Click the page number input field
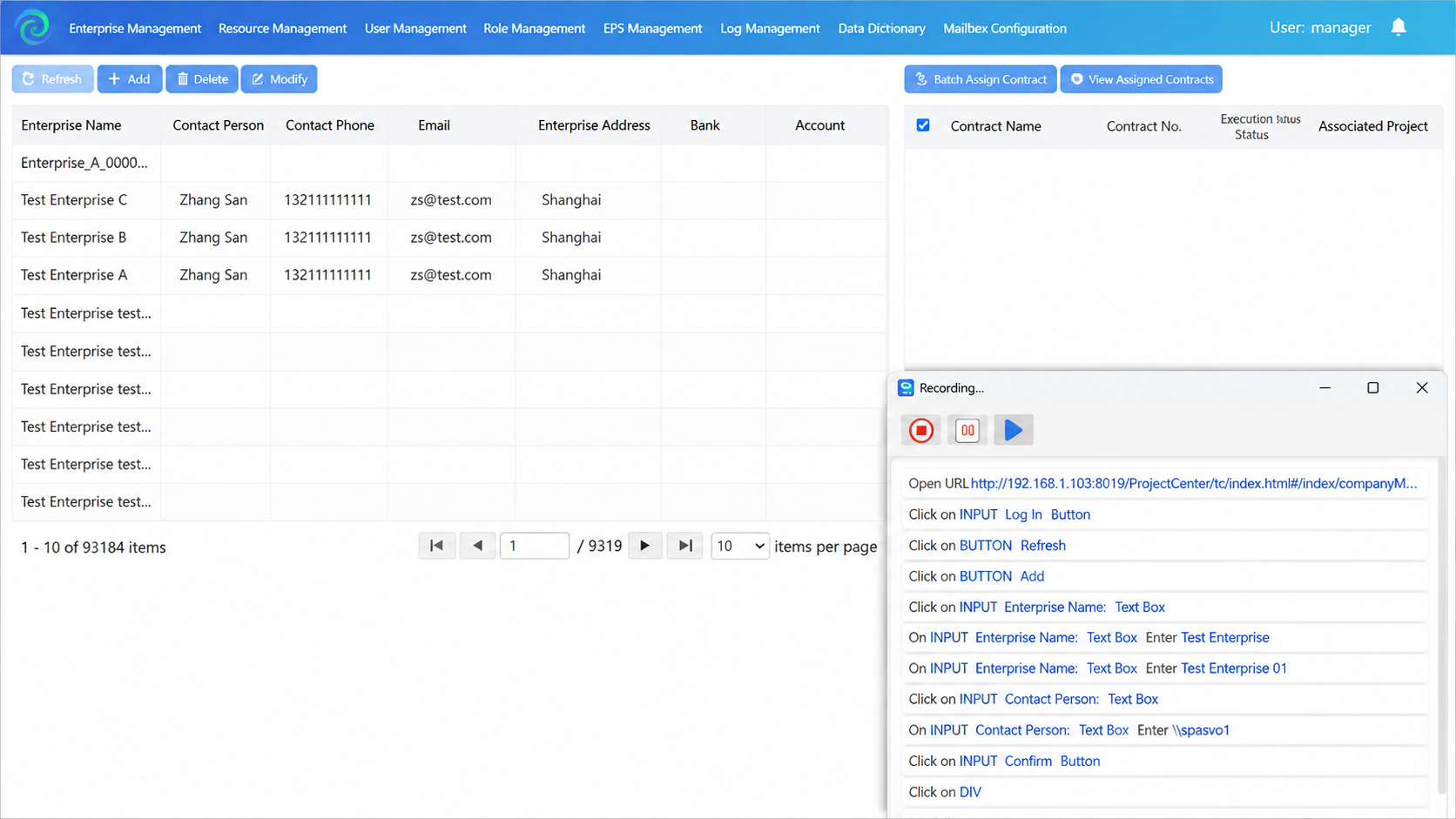 [535, 546]
